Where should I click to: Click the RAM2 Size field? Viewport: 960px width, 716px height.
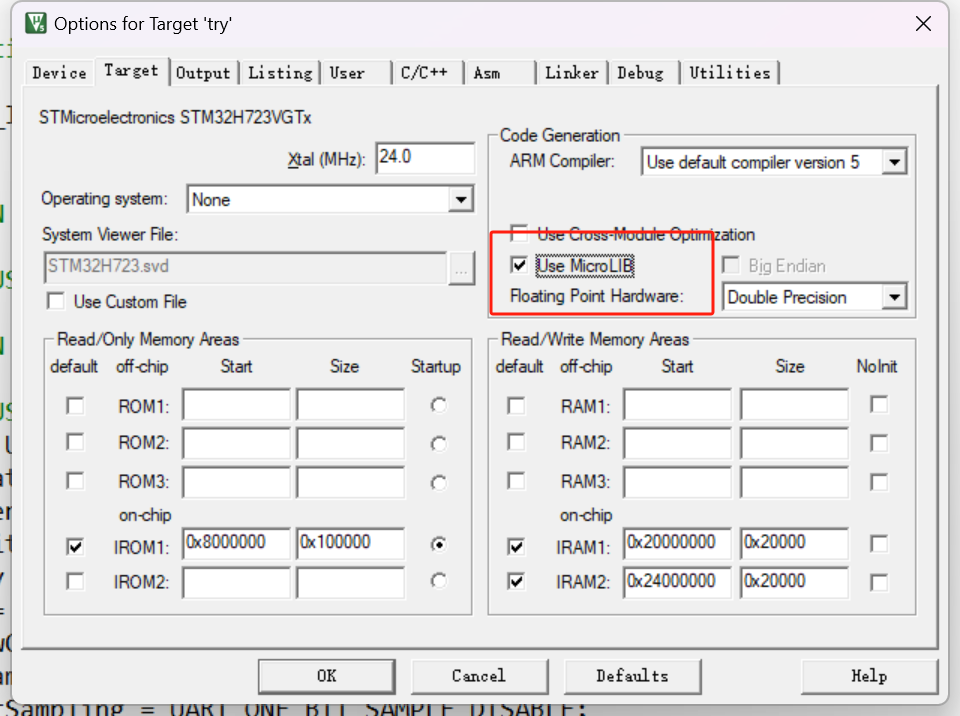click(x=794, y=443)
